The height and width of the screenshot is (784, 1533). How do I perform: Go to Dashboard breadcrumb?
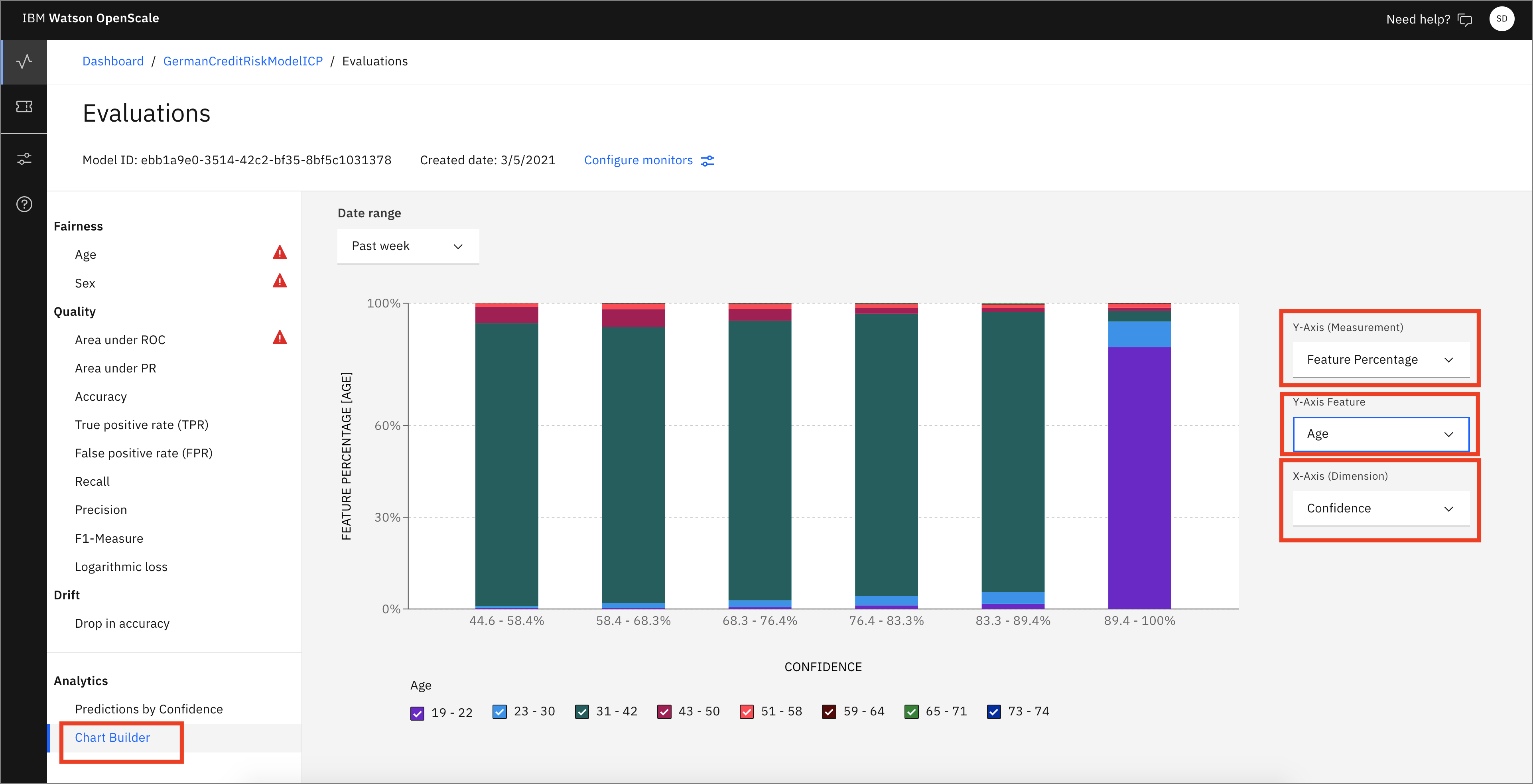pos(113,61)
